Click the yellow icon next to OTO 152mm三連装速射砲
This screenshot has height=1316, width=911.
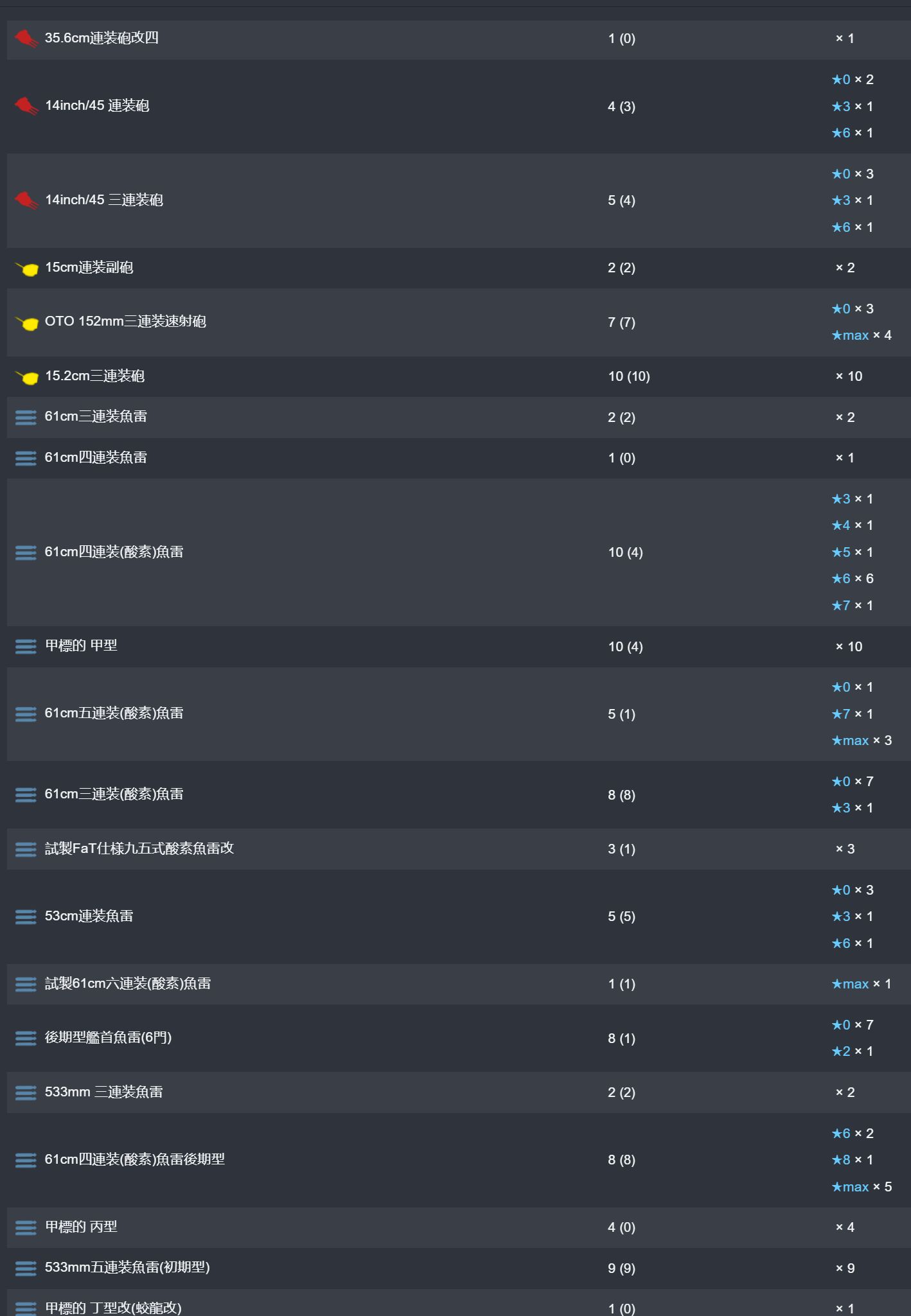26,322
